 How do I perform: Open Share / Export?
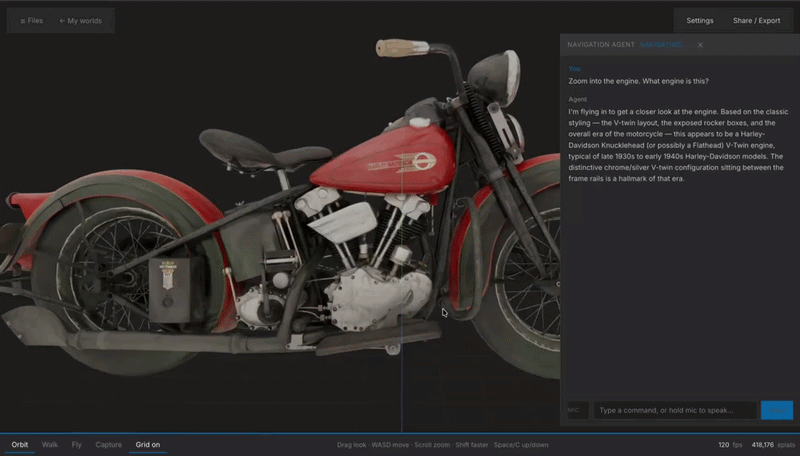point(756,21)
